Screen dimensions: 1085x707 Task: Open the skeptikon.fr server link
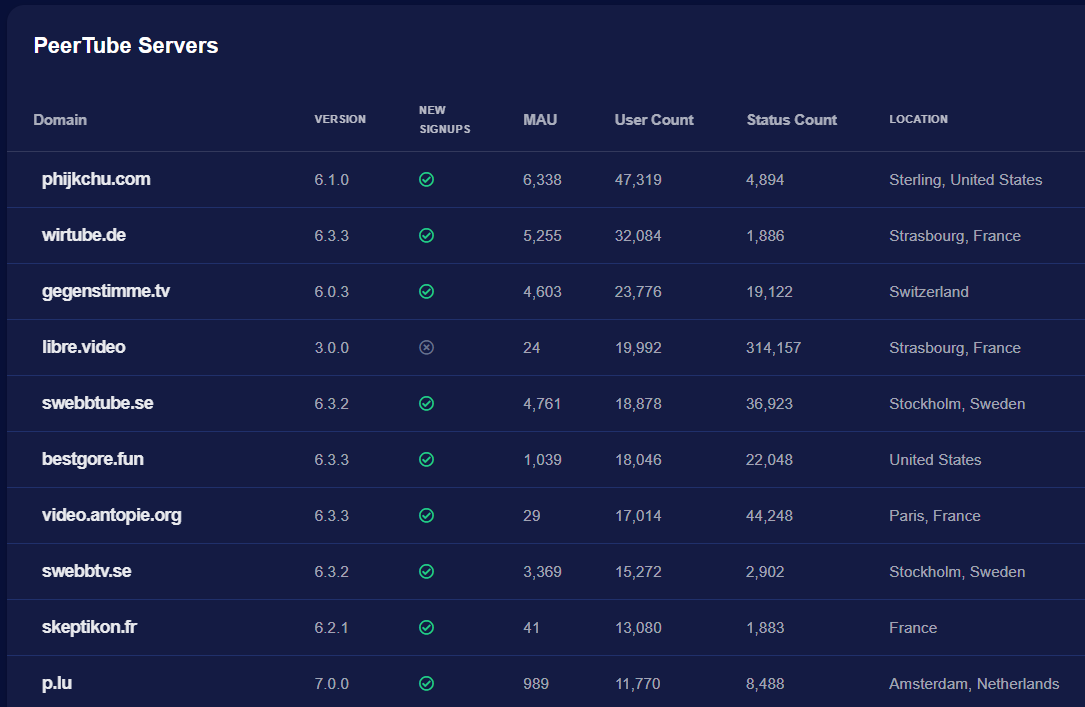(89, 627)
